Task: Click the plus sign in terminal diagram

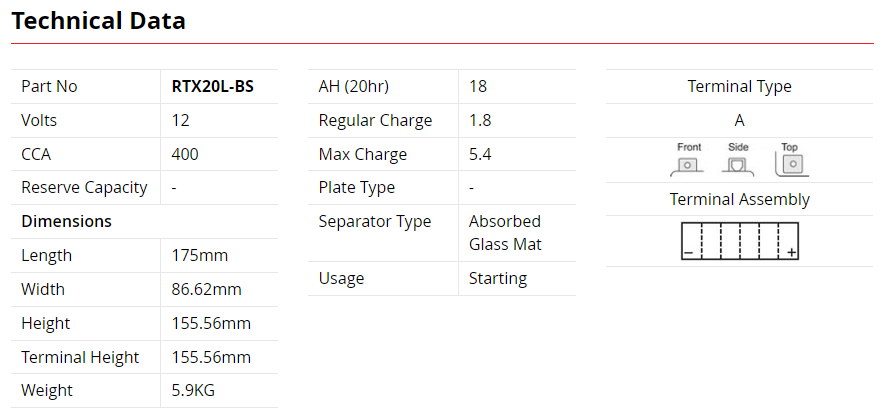Action: coord(791,252)
